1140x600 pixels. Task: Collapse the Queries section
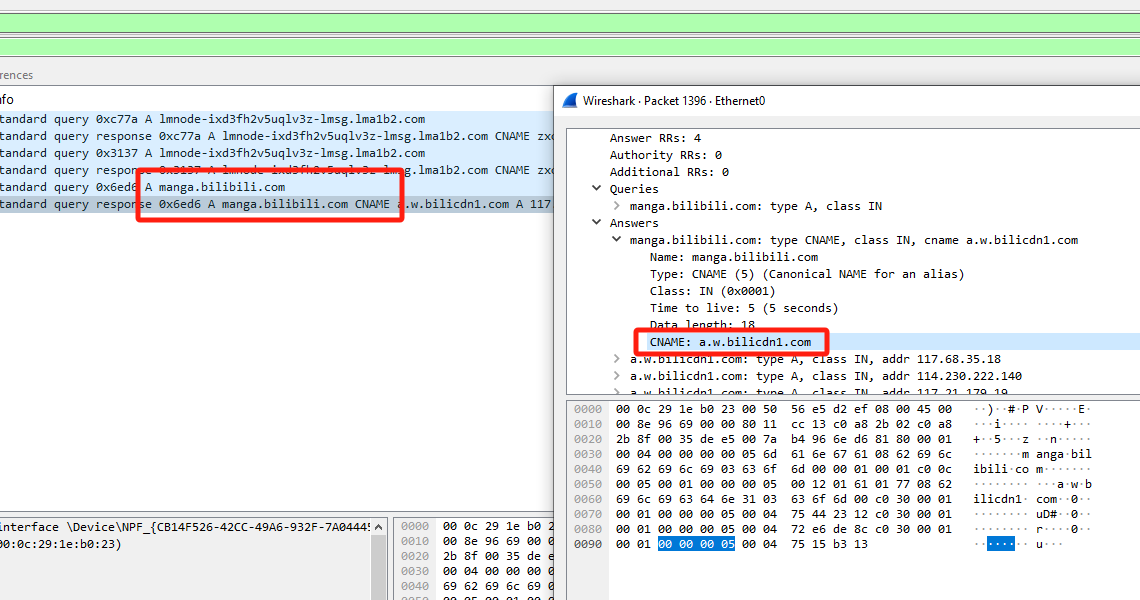(597, 189)
